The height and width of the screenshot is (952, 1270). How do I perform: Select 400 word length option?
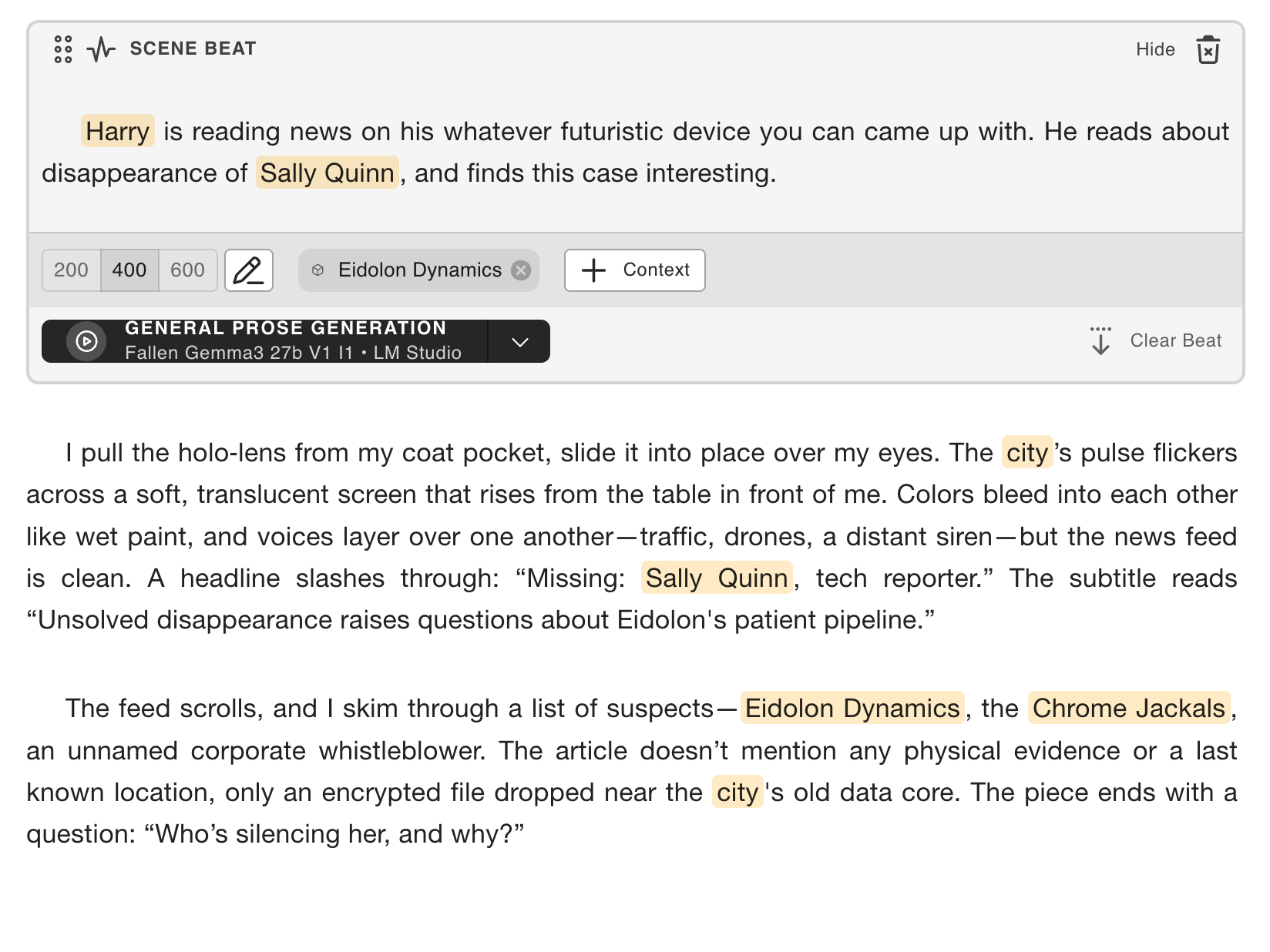[129, 270]
